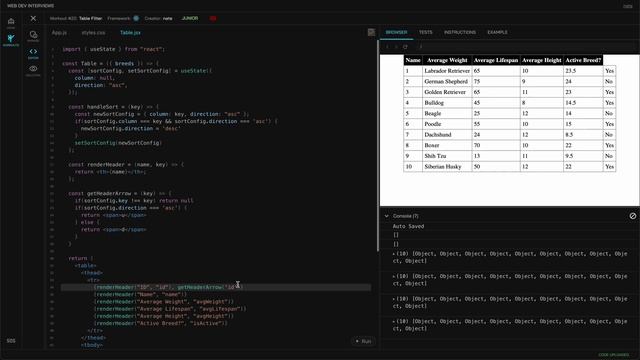Click the editor layout icon above code
This screenshot has width=640, height=360.
[x=371, y=32]
